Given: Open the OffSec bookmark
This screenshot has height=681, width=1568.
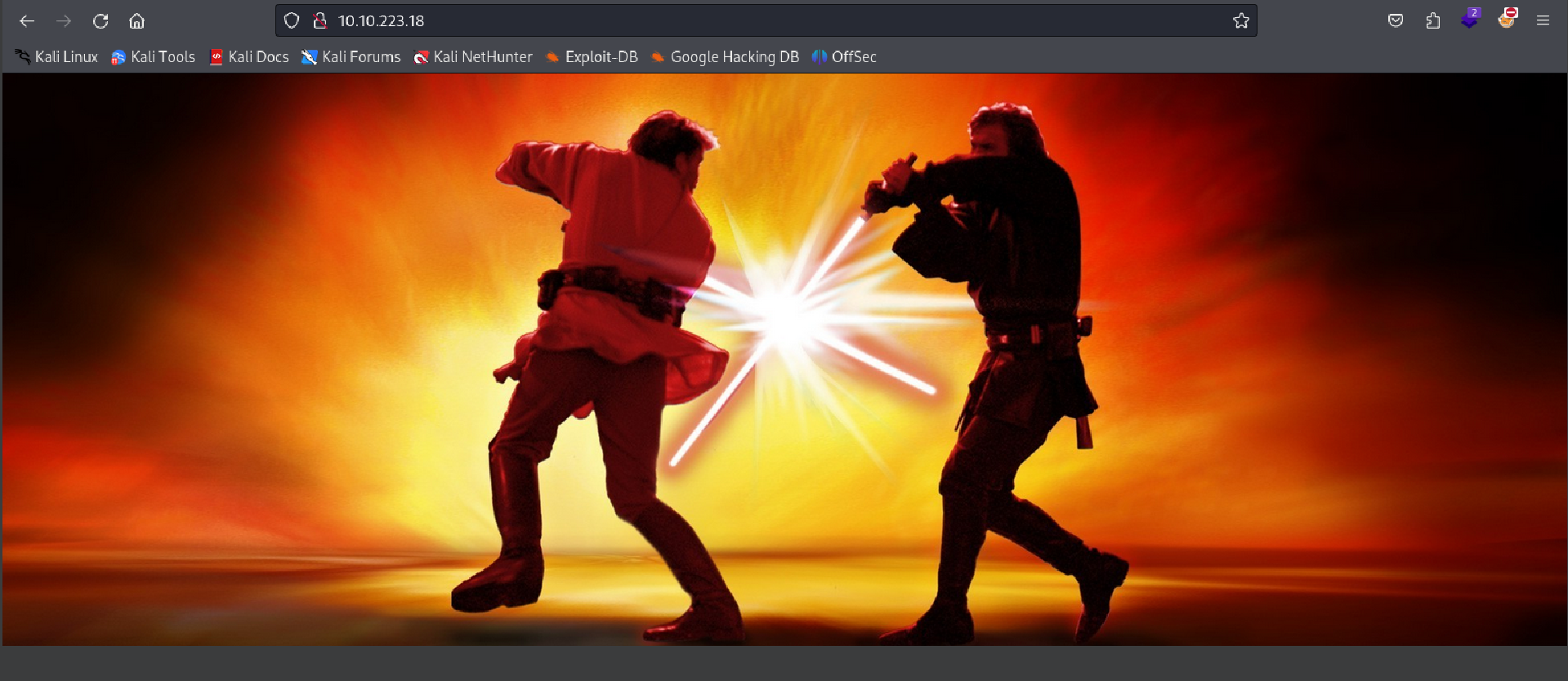Looking at the screenshot, I should pyautogui.click(x=844, y=57).
